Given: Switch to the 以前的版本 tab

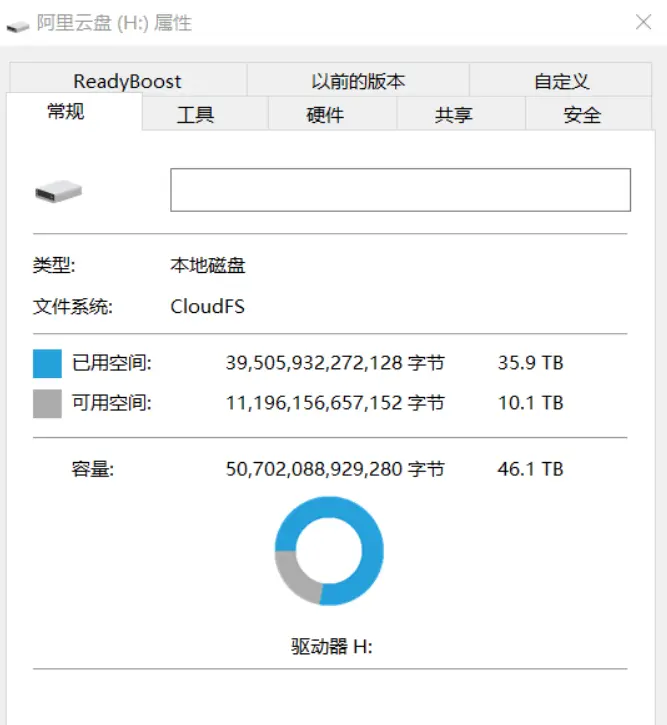Looking at the screenshot, I should (358, 80).
